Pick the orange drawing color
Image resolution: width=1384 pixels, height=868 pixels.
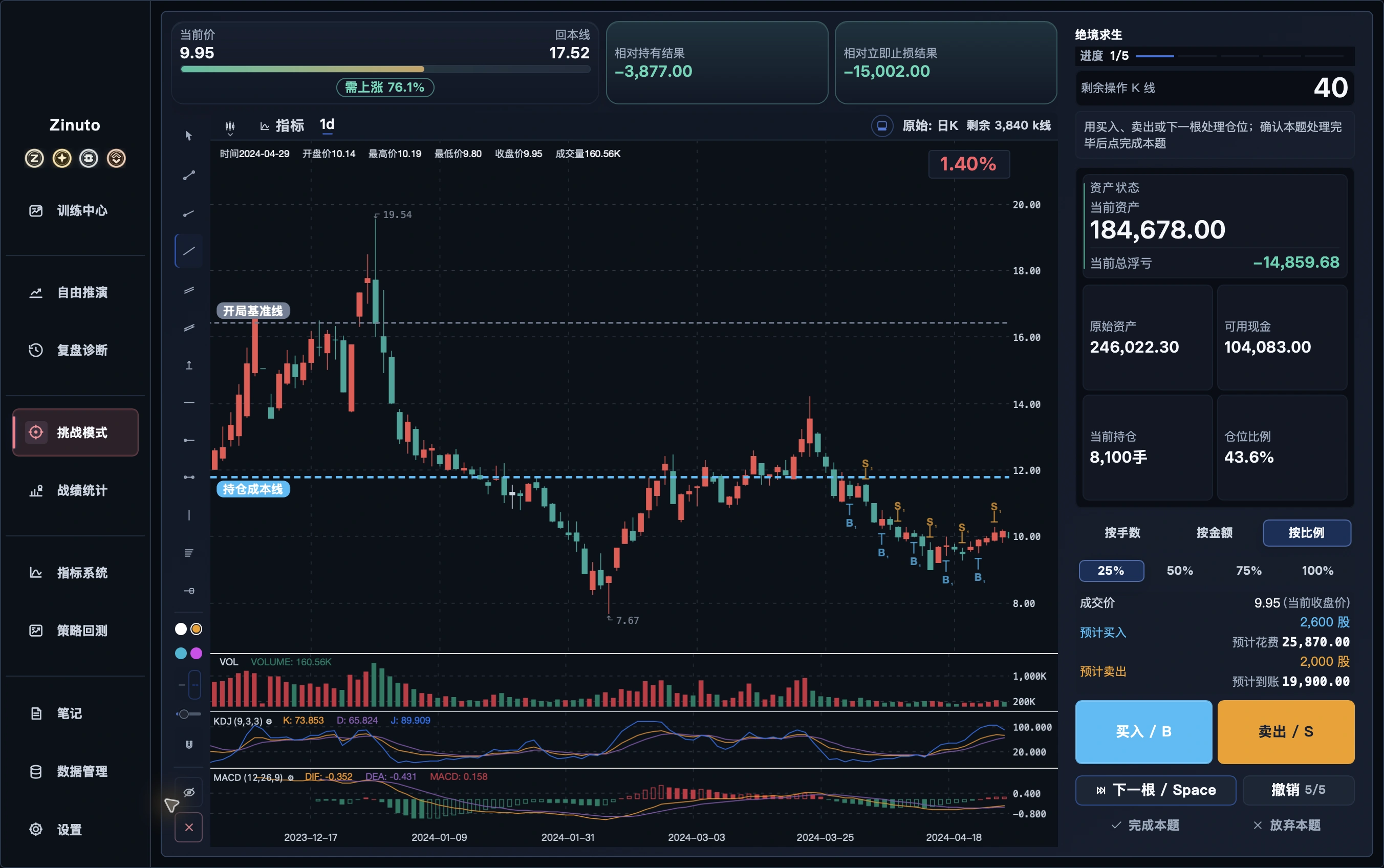197,629
